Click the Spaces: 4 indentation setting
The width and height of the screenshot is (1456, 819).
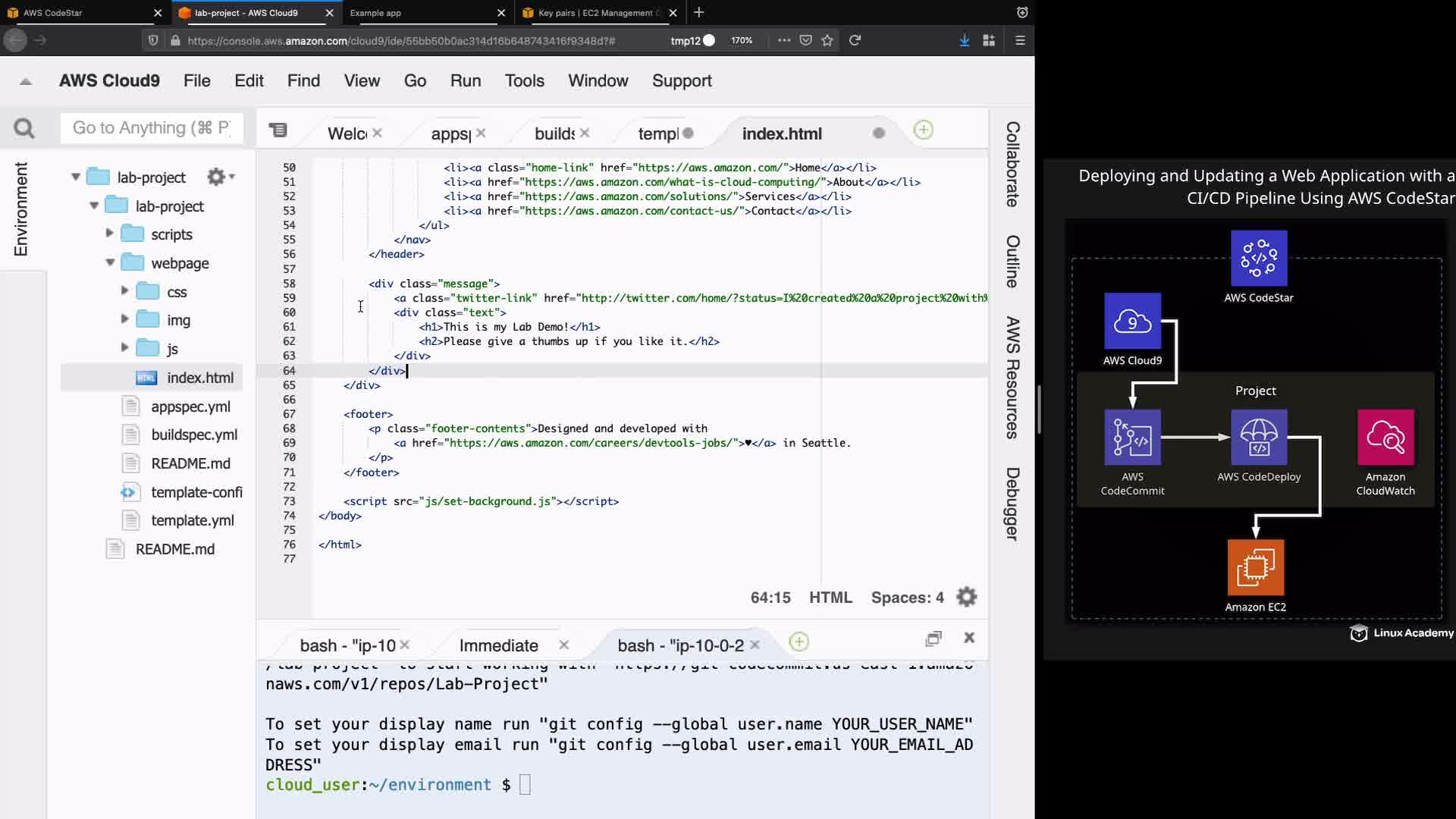(907, 598)
